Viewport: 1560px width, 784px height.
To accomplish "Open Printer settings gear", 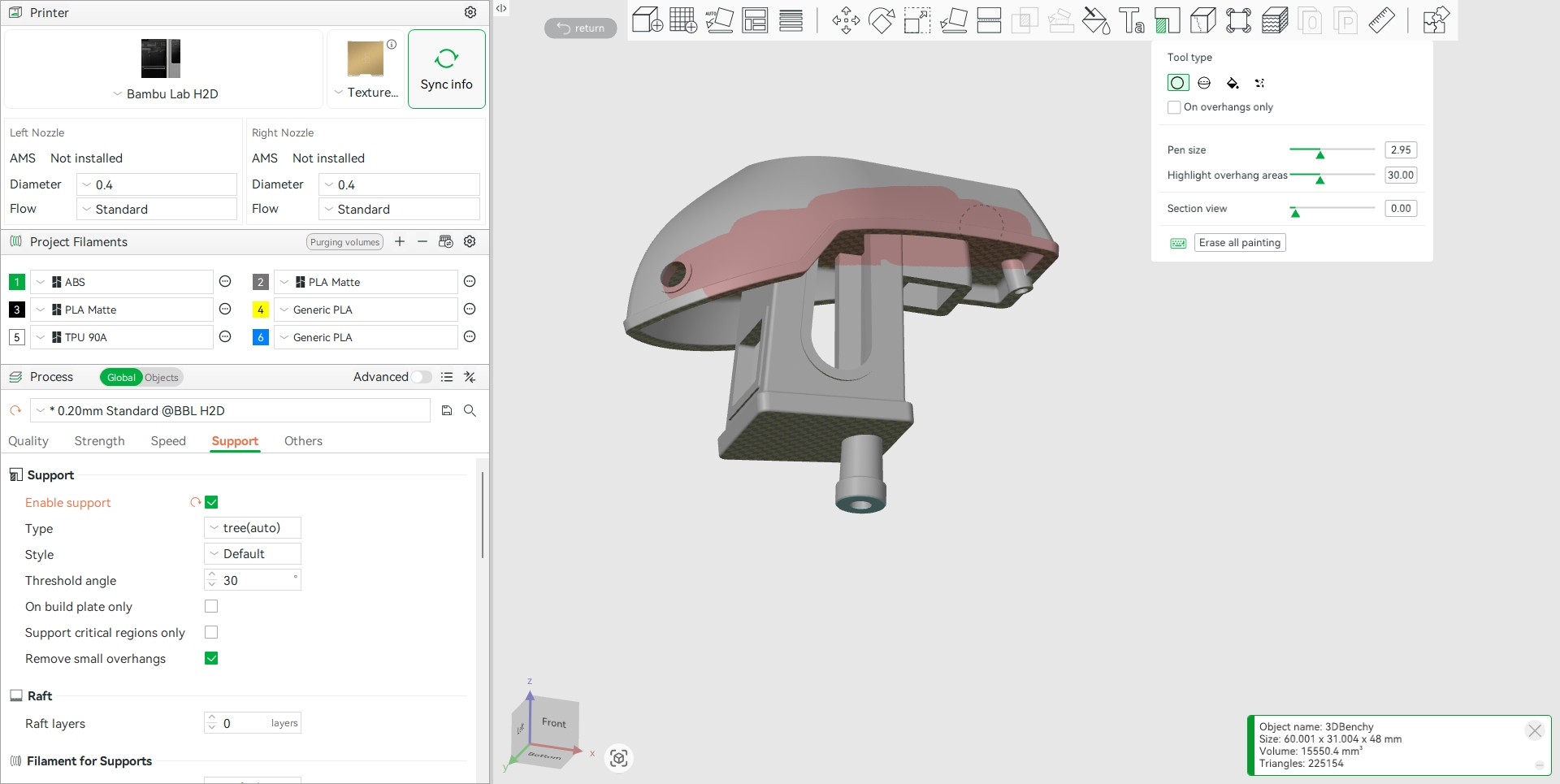I will [x=470, y=12].
